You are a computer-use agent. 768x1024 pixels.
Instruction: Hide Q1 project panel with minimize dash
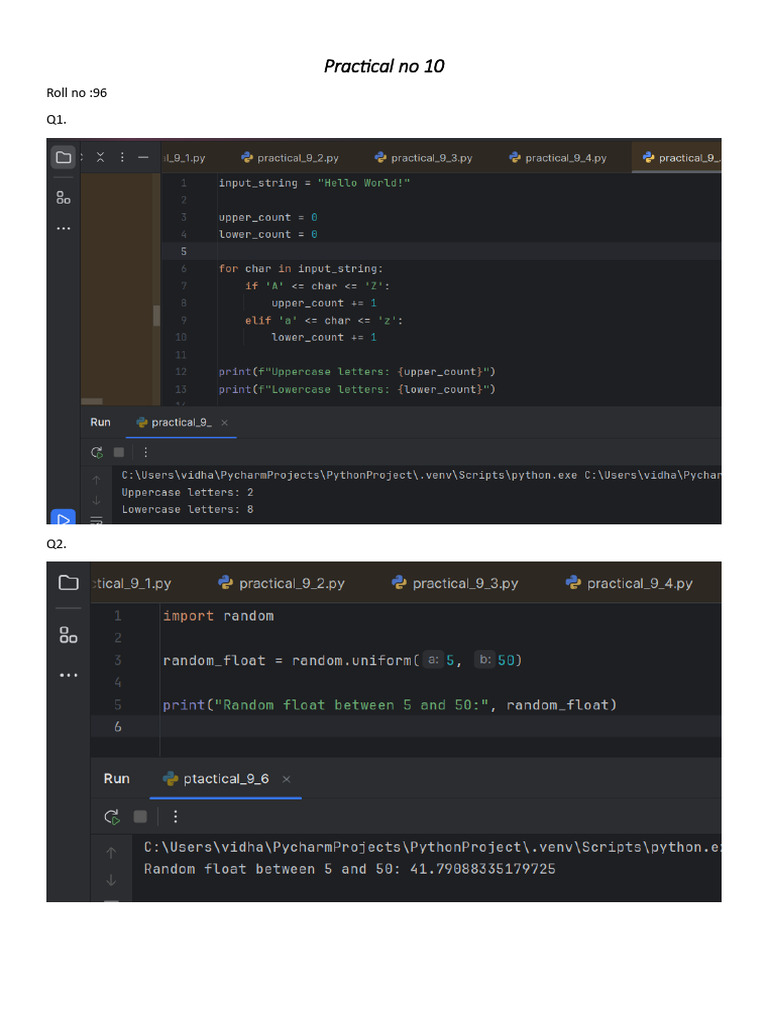tap(144, 157)
